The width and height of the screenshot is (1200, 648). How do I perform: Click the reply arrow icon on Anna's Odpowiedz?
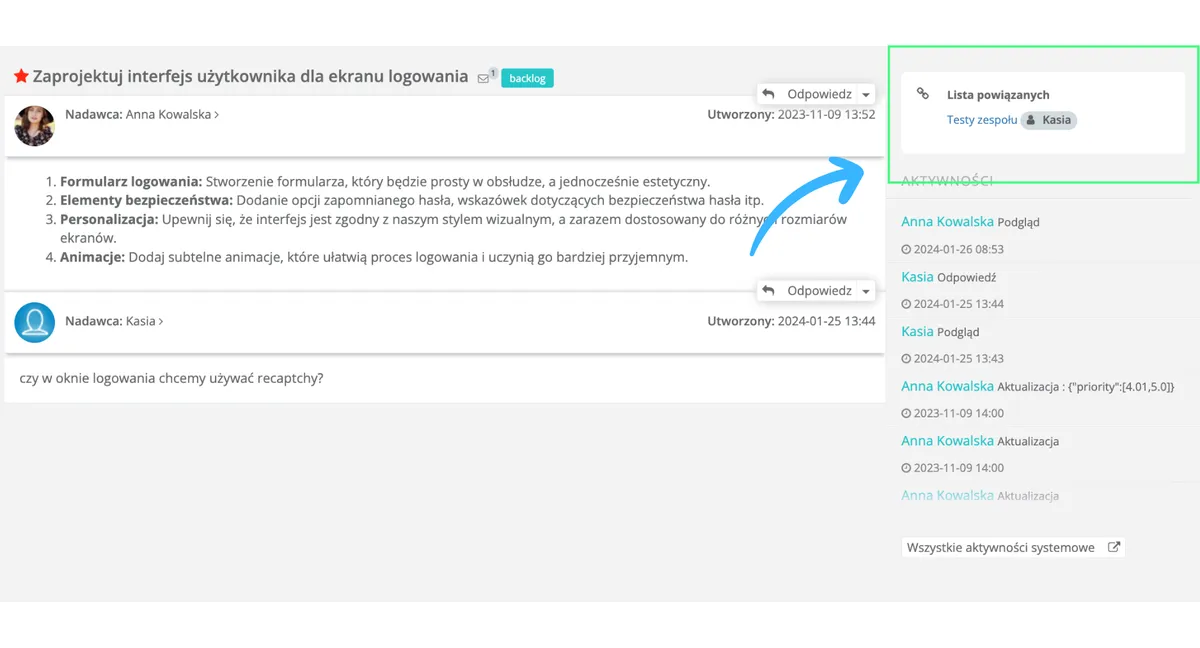point(768,94)
